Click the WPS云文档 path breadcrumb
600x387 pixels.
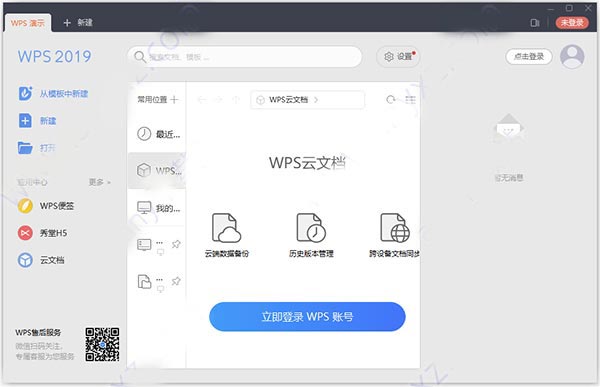pyautogui.click(x=289, y=100)
